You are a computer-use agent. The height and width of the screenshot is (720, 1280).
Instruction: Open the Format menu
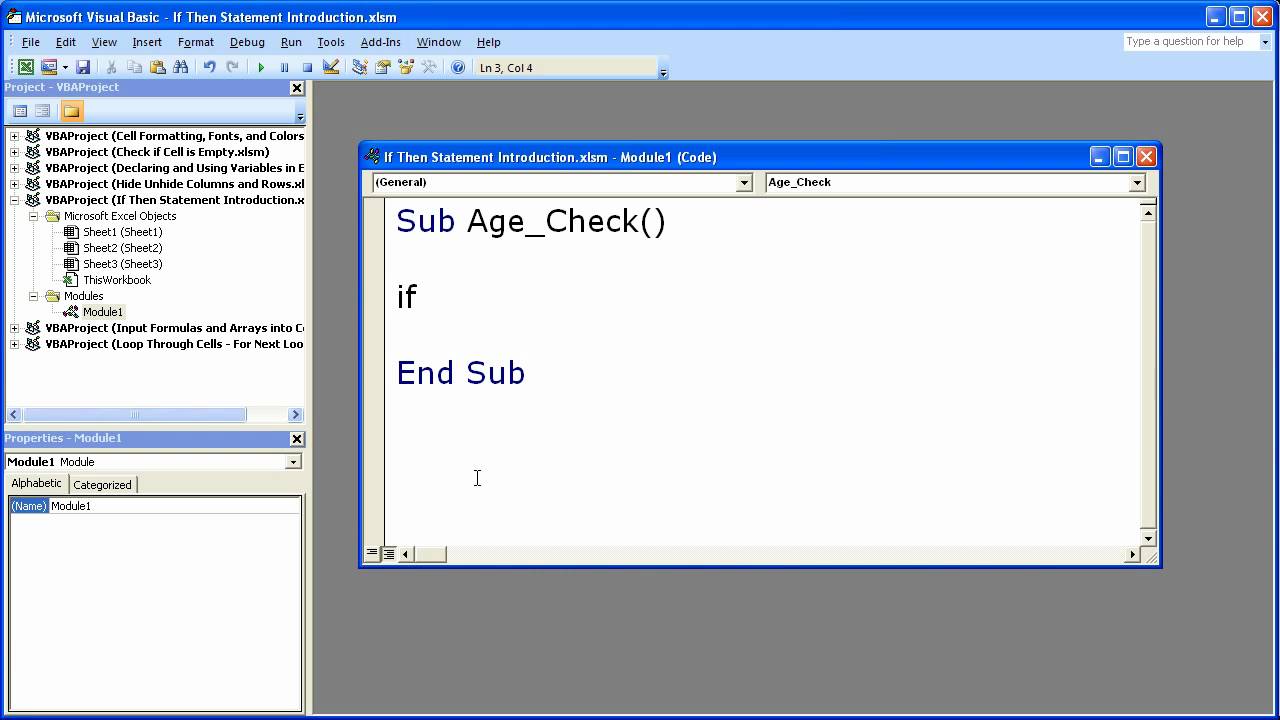coord(196,42)
